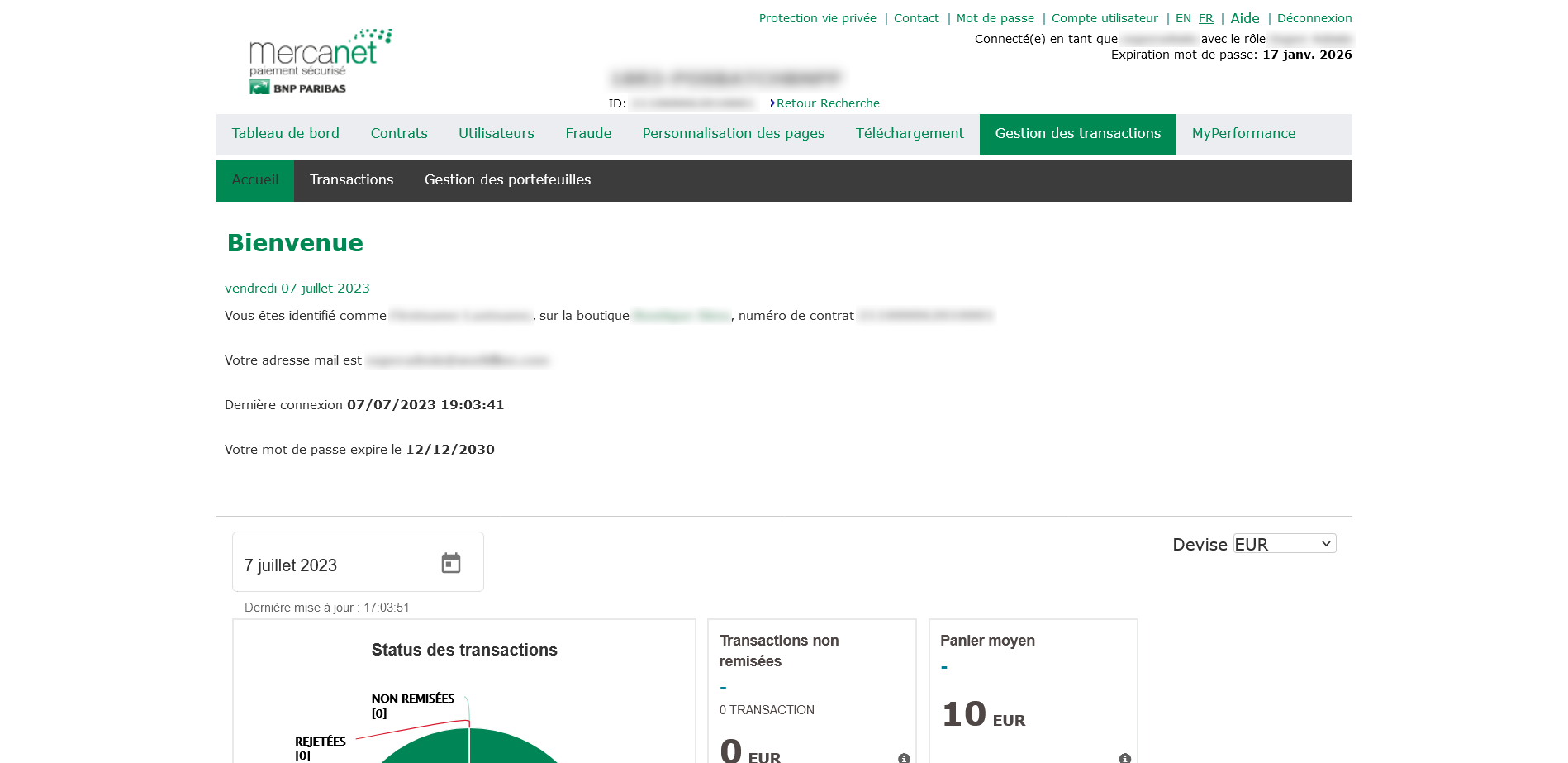Click the info icon on Panier moyen
Image resolution: width=1568 pixels, height=763 pixels.
pos(1124,757)
